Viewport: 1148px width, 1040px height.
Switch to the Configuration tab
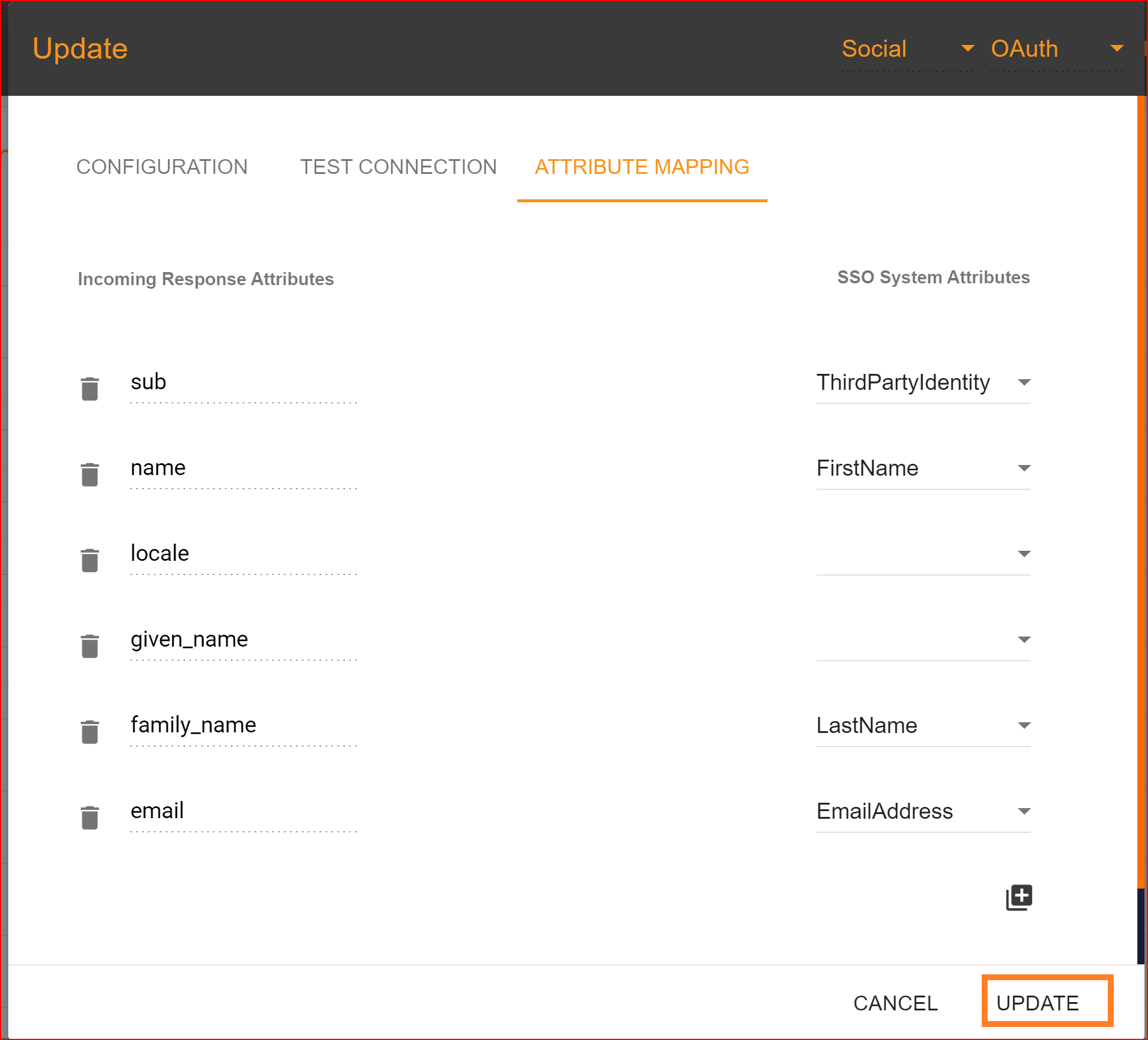pos(162,167)
